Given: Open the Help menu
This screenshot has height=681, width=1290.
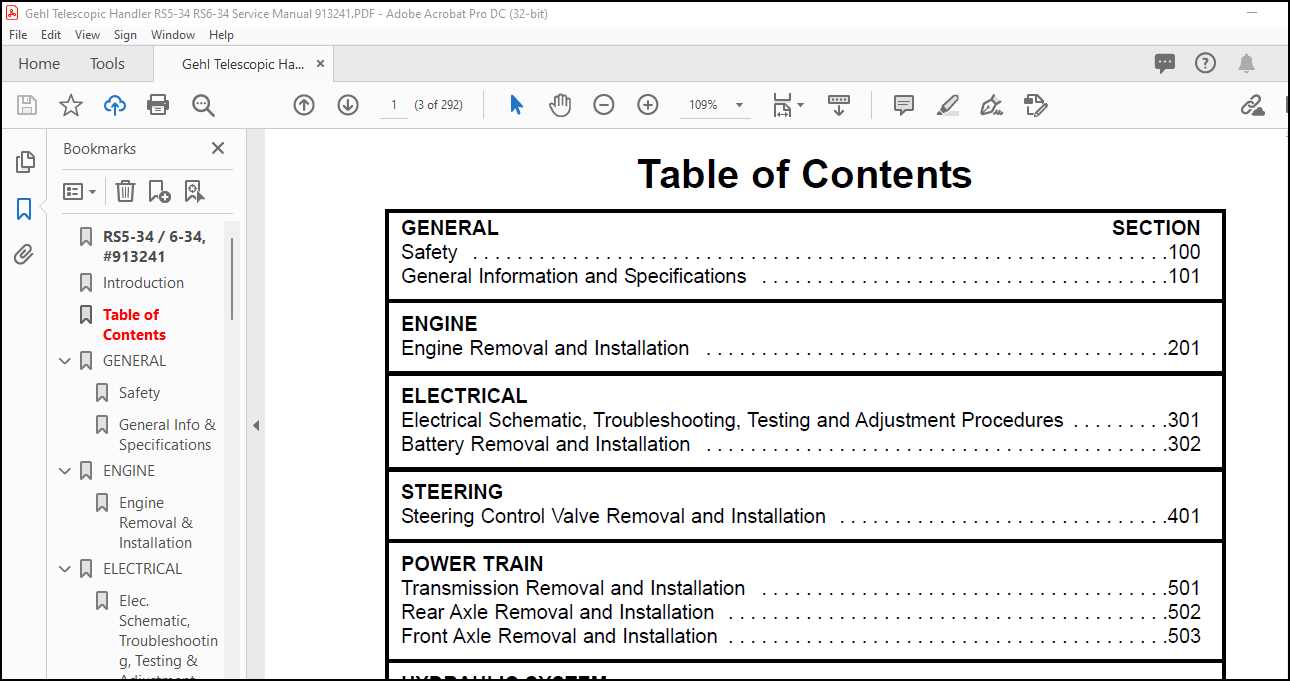Looking at the screenshot, I should [221, 34].
